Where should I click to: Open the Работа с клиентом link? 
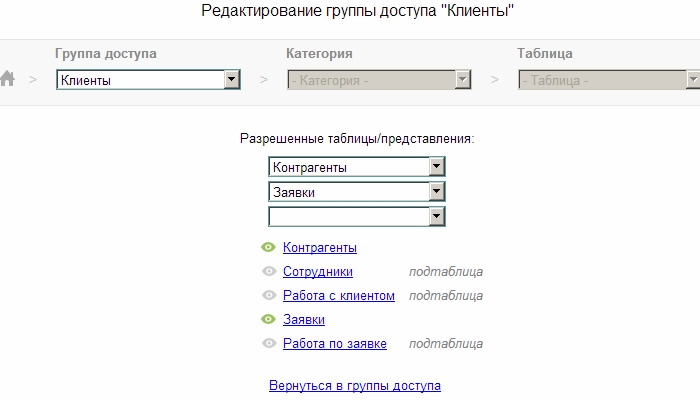(339, 295)
